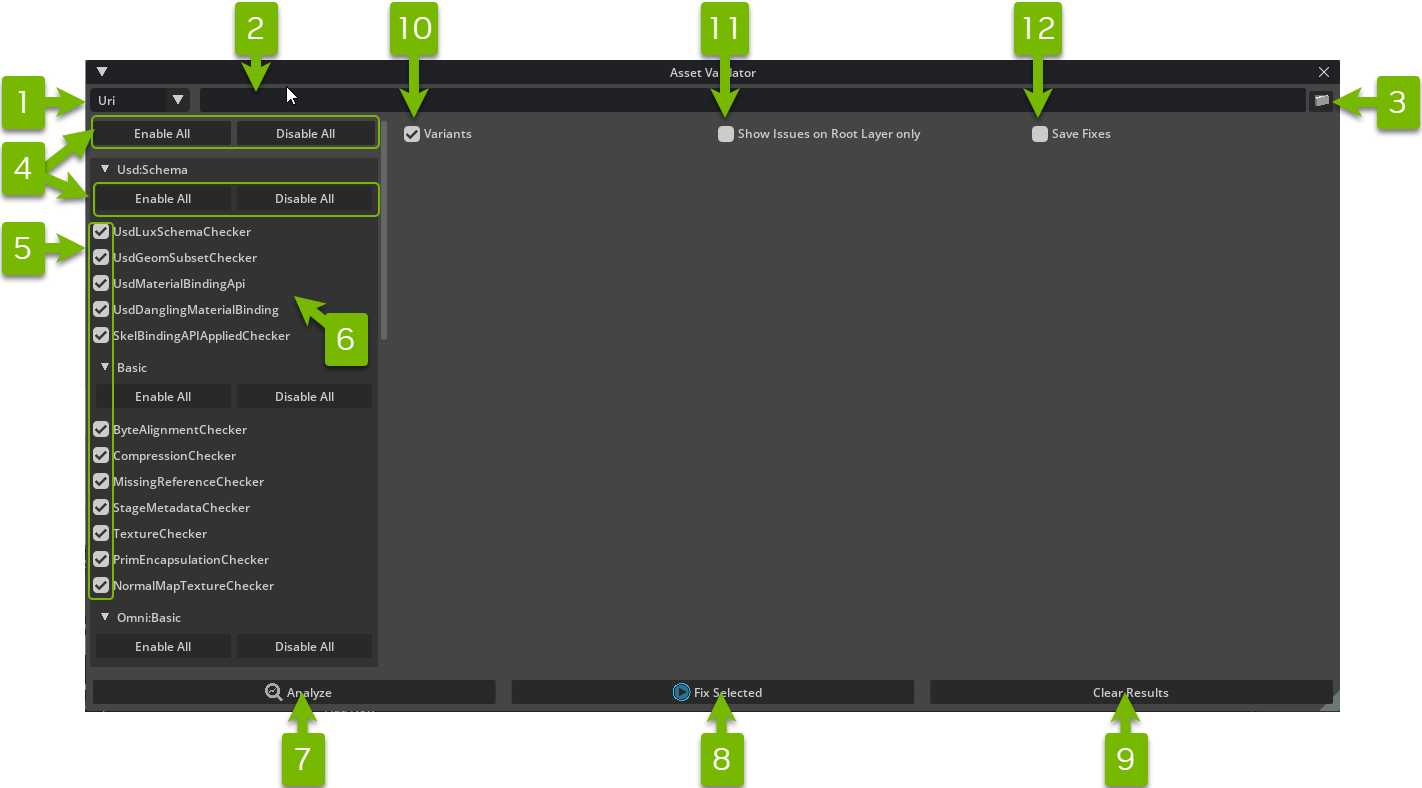Screen dimensions: 1422x788
Task: Click the play icon on Fix Selected
Action: coord(680,691)
